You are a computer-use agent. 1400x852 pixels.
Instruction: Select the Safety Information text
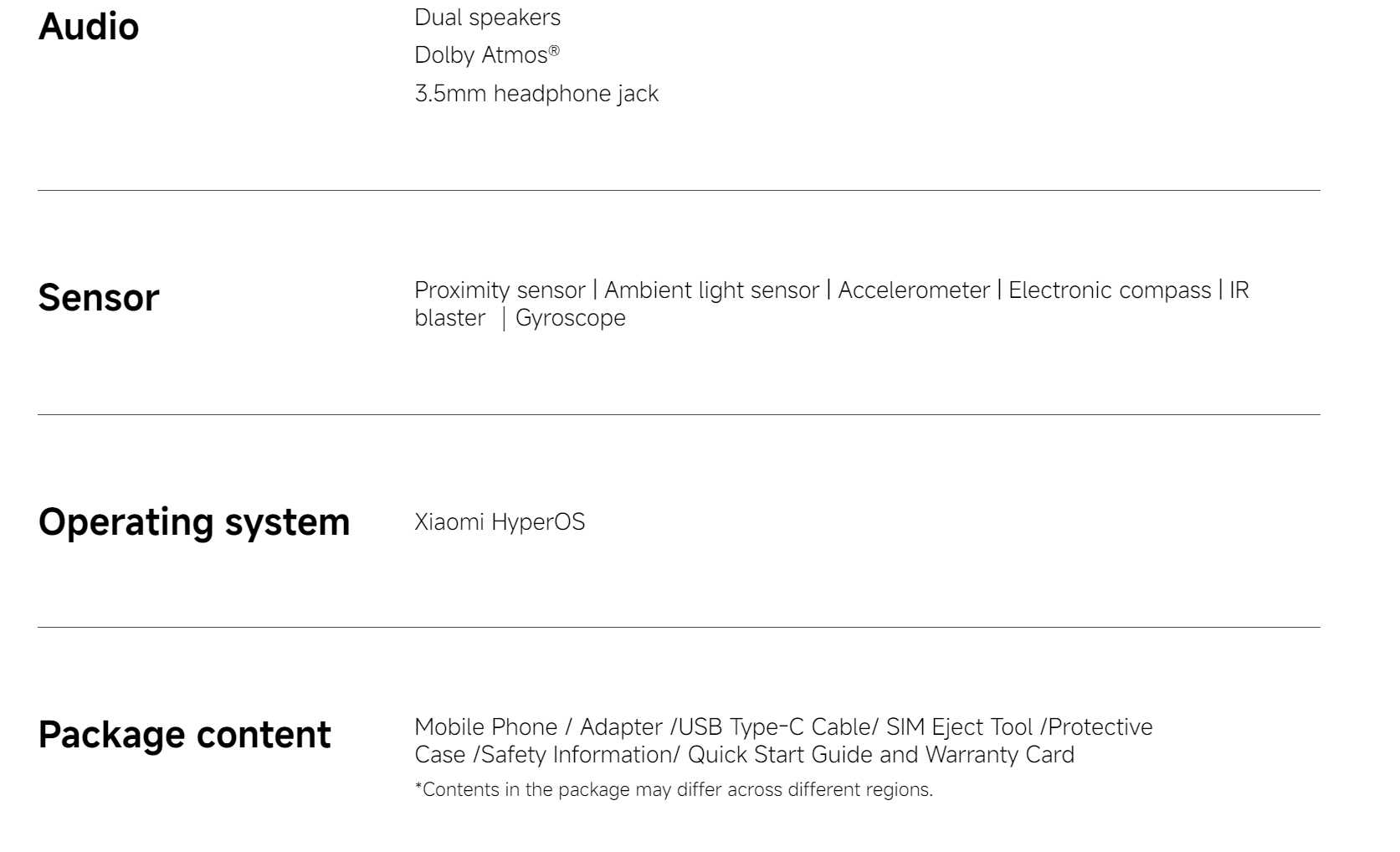[577, 755]
